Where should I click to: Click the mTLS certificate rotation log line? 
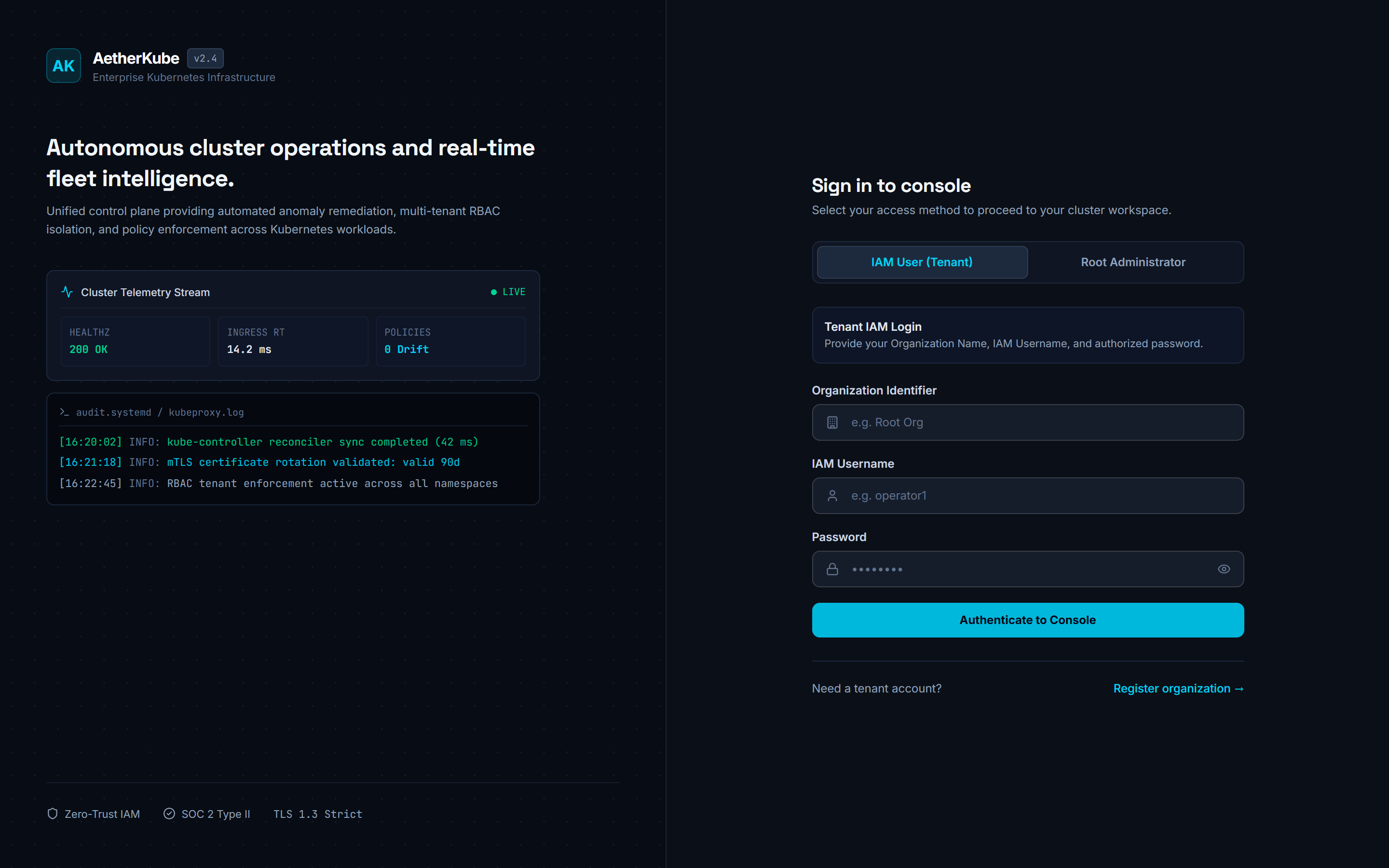point(259,462)
